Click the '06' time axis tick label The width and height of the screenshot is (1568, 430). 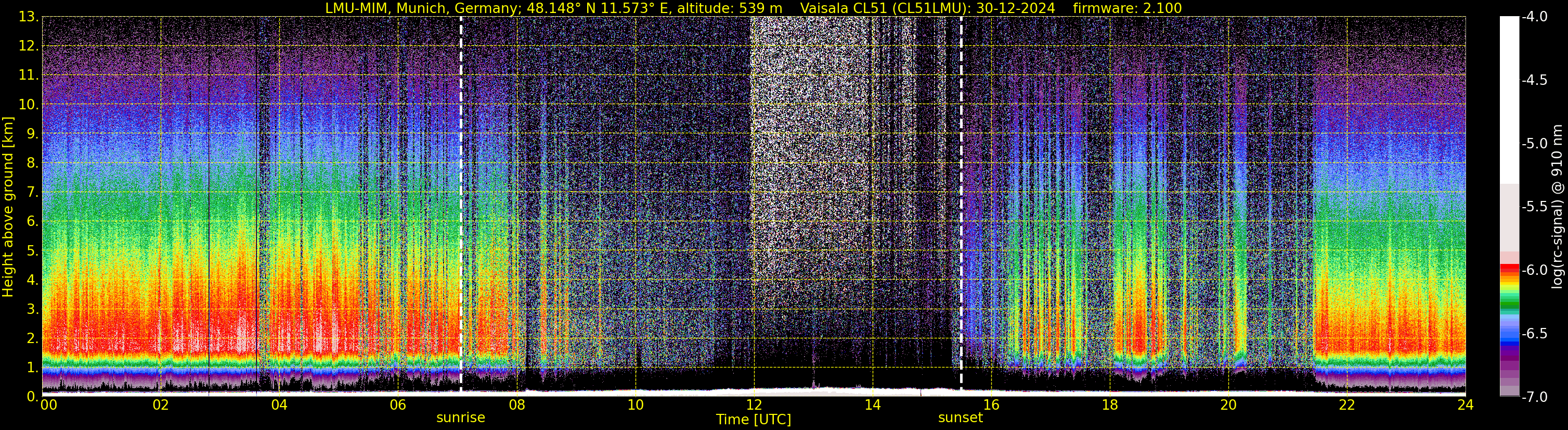(x=397, y=405)
